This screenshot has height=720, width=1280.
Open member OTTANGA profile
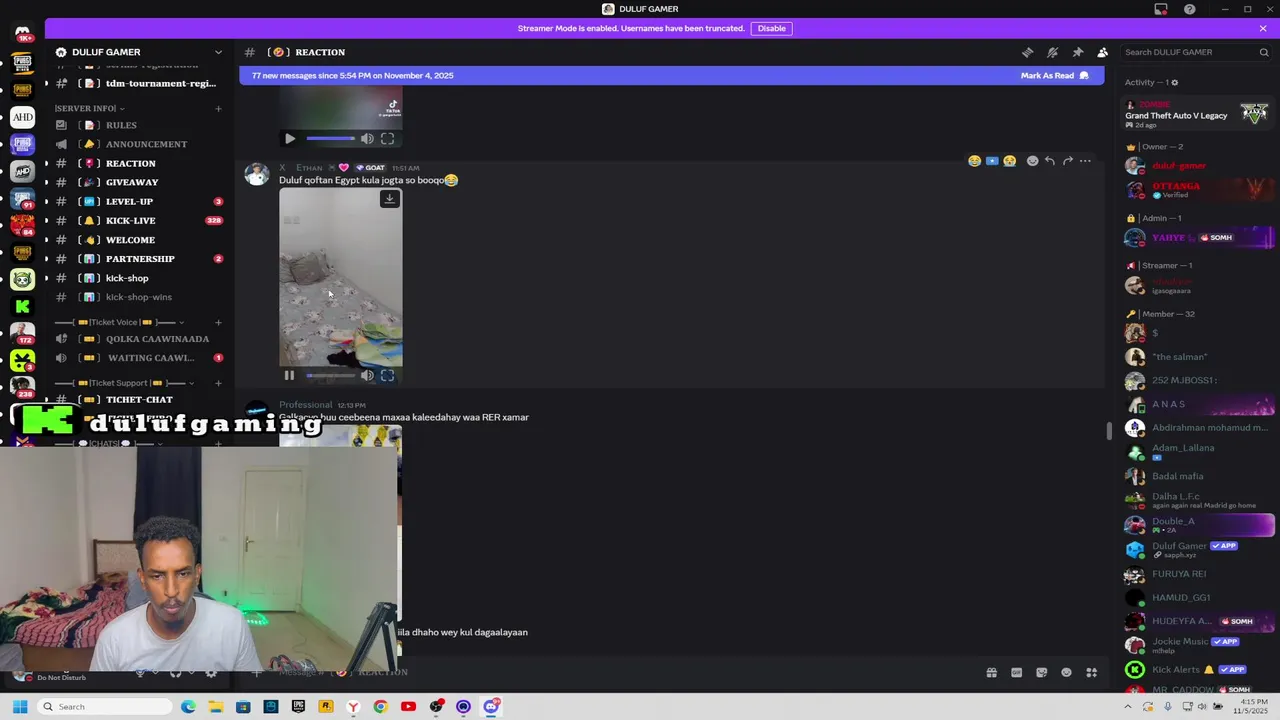[1198, 189]
